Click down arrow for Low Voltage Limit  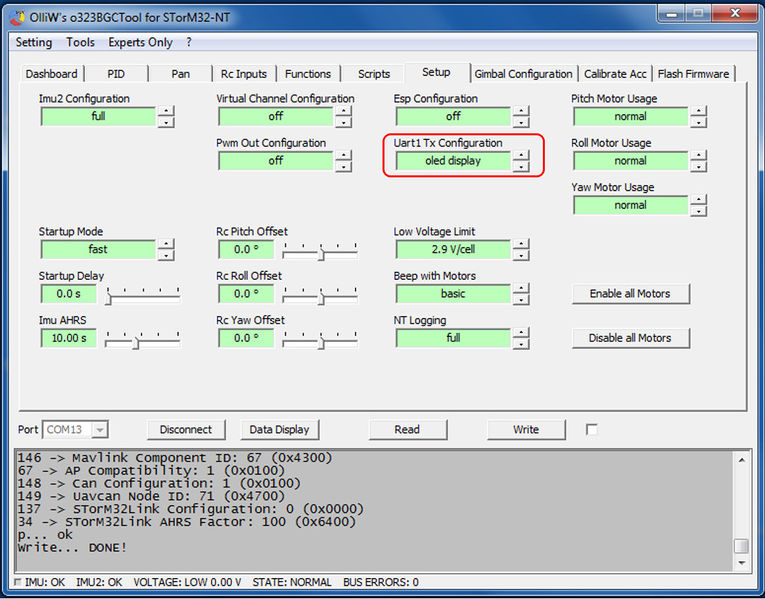(x=520, y=255)
